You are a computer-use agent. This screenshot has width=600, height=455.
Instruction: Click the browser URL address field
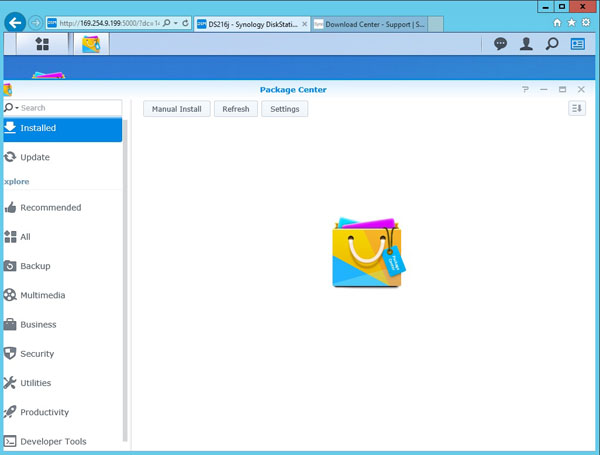click(x=109, y=23)
